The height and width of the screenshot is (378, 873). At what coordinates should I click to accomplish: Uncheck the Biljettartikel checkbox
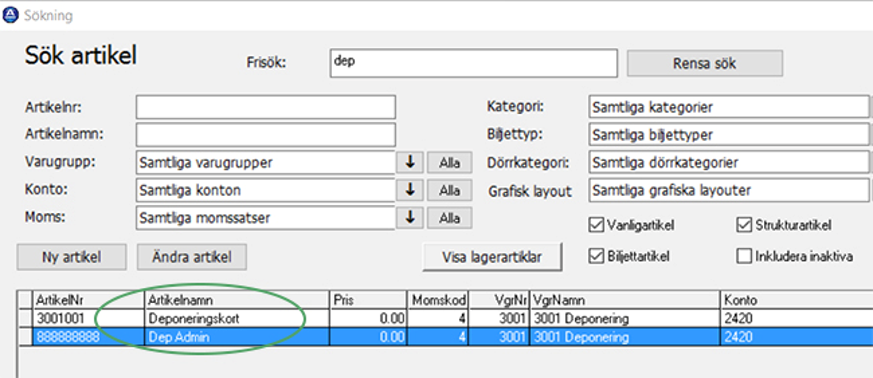[x=596, y=256]
